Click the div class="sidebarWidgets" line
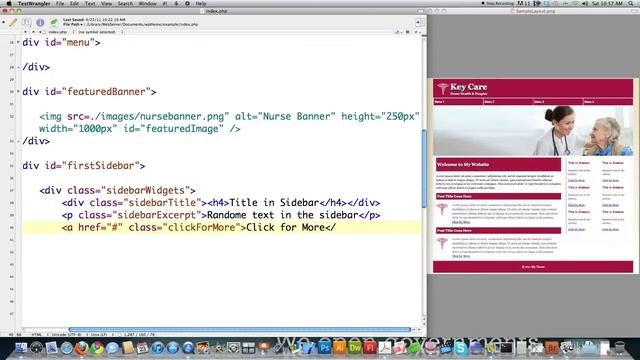Screen dimensions: 640x360 pos(118,191)
